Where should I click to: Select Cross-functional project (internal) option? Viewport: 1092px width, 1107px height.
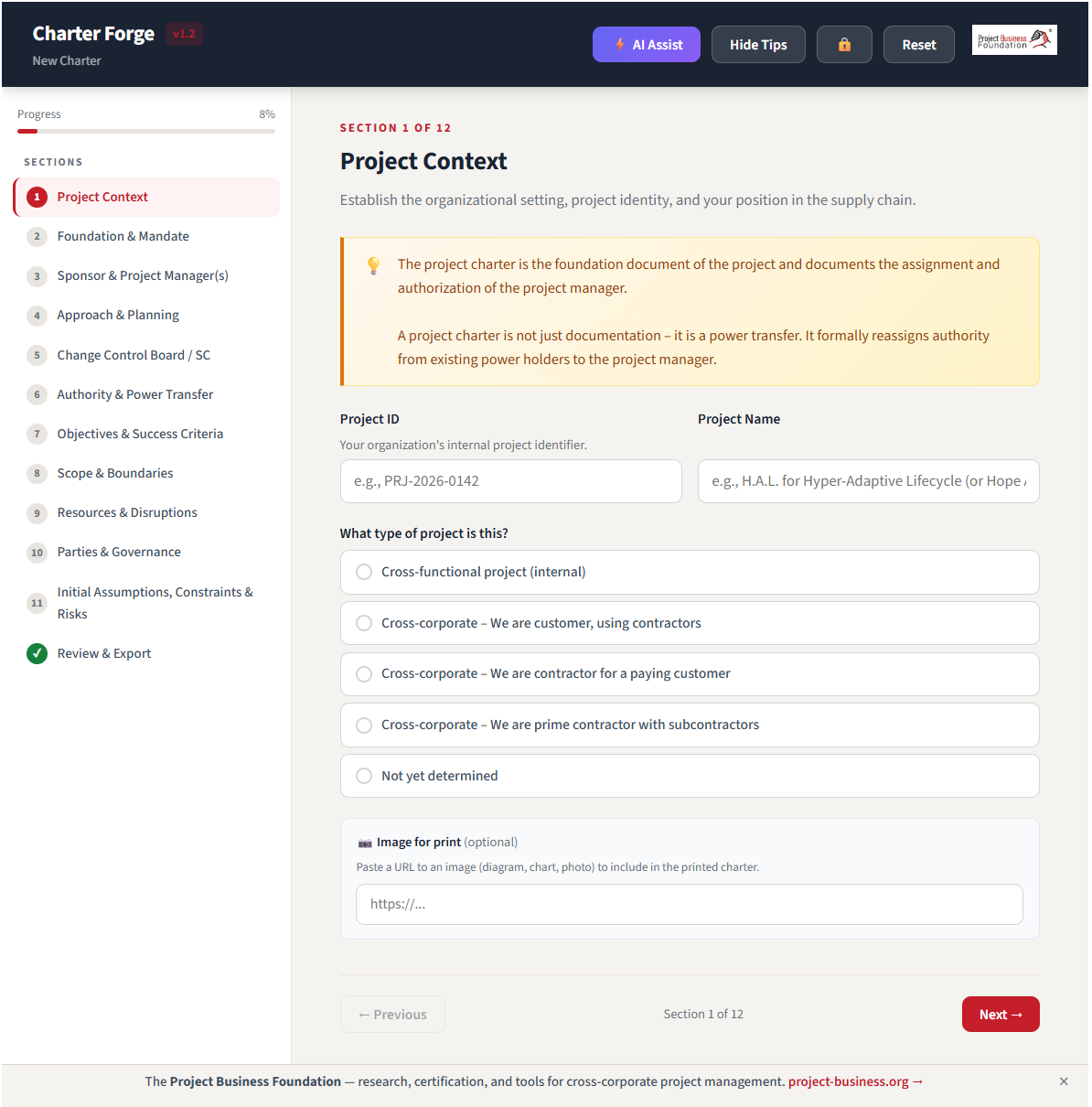[x=364, y=572]
